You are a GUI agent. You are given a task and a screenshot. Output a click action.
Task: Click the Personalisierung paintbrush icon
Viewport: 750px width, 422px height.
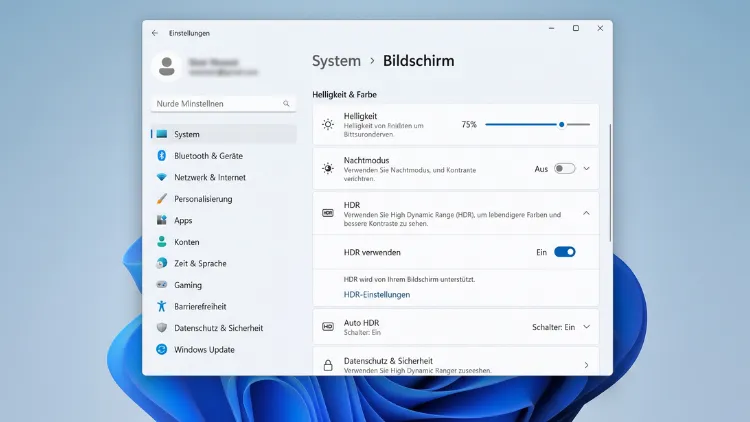pyautogui.click(x=162, y=199)
